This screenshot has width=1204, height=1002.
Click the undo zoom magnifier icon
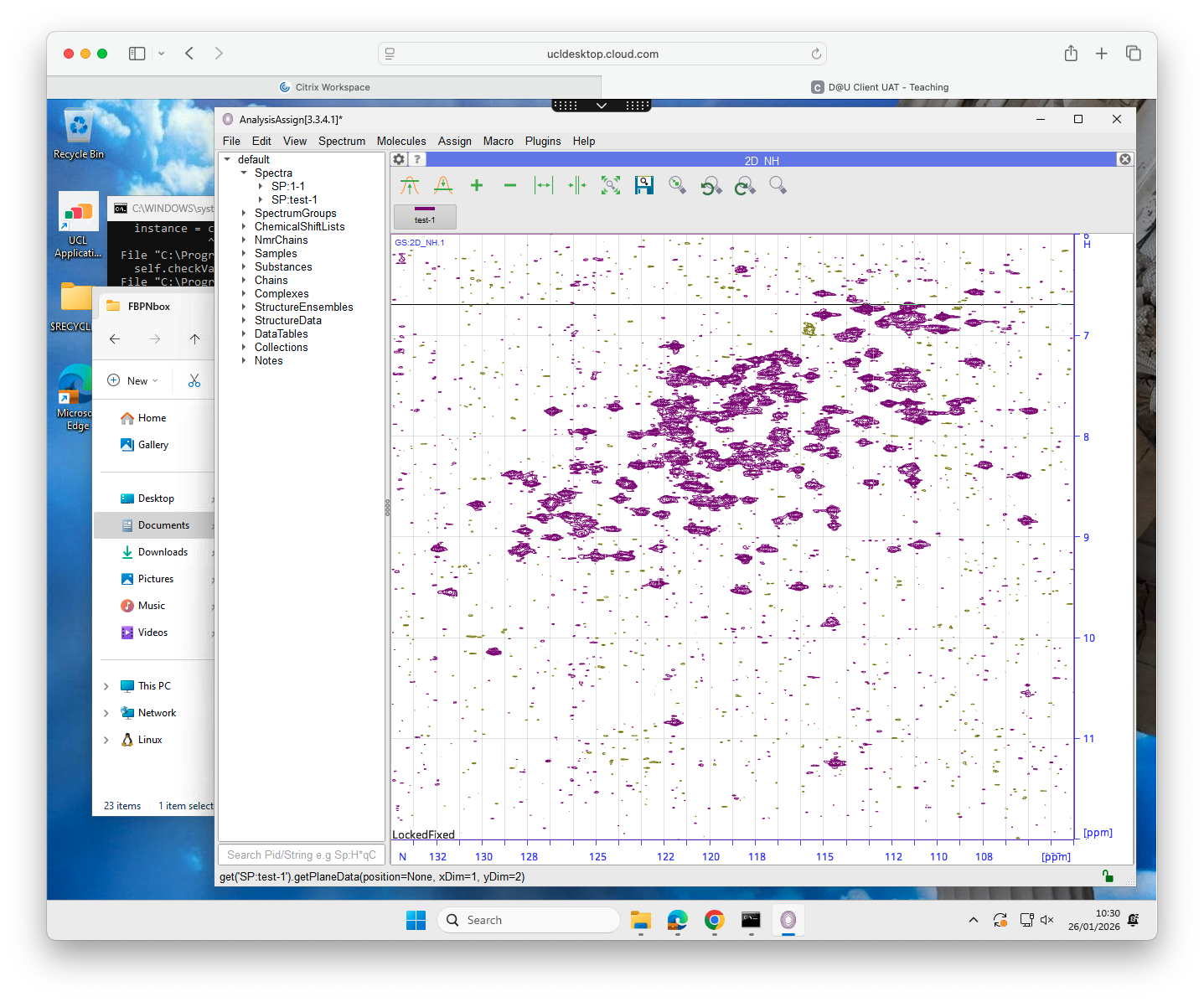pyautogui.click(x=711, y=186)
